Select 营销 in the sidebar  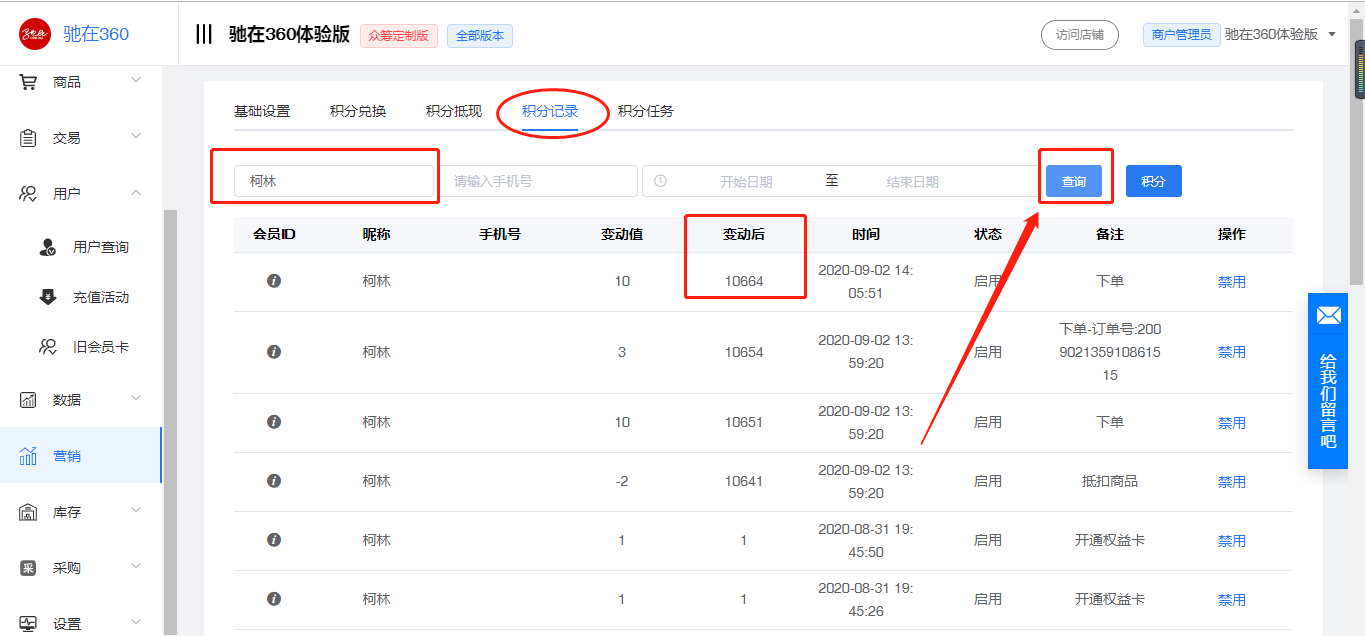click(x=80, y=456)
